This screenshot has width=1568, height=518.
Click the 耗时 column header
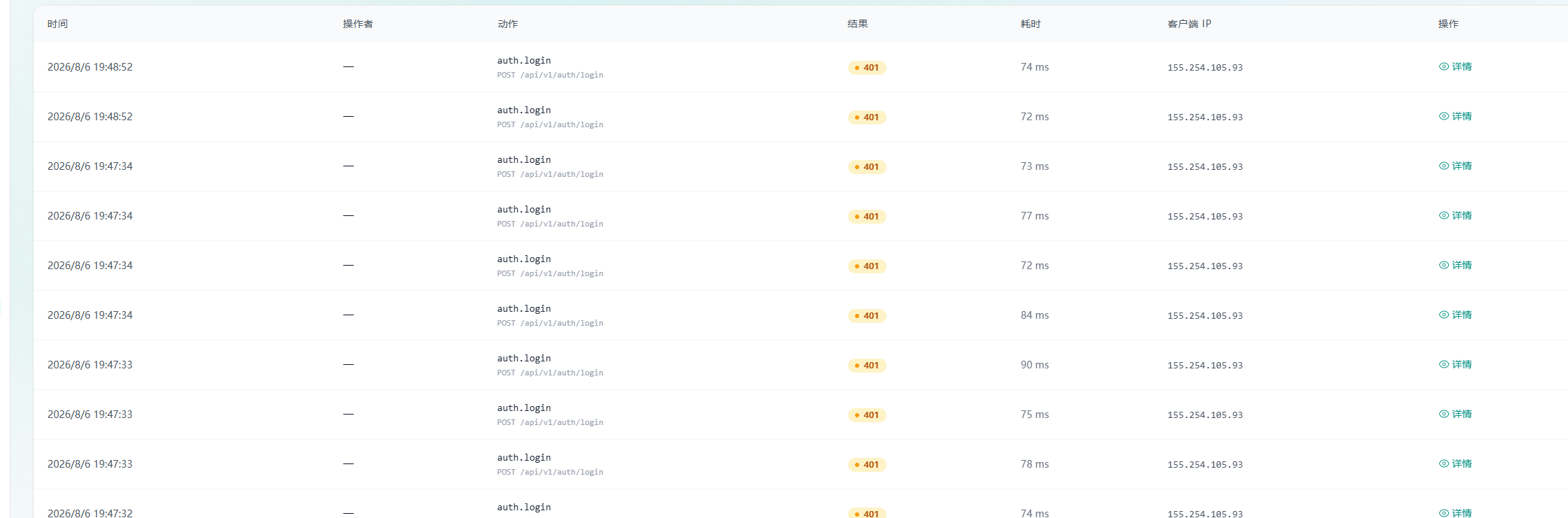click(x=1030, y=24)
